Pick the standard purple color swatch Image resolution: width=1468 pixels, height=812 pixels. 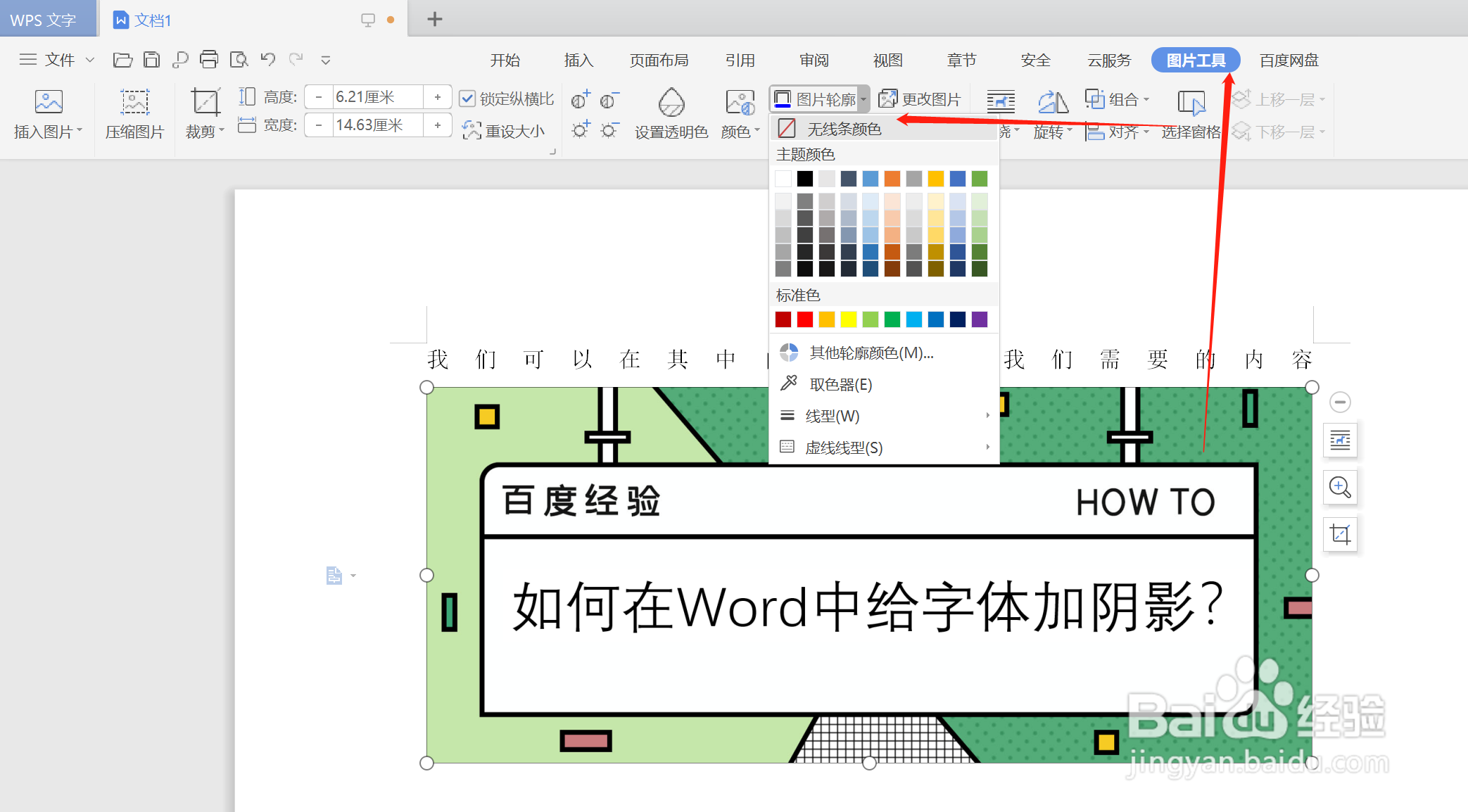coord(980,319)
